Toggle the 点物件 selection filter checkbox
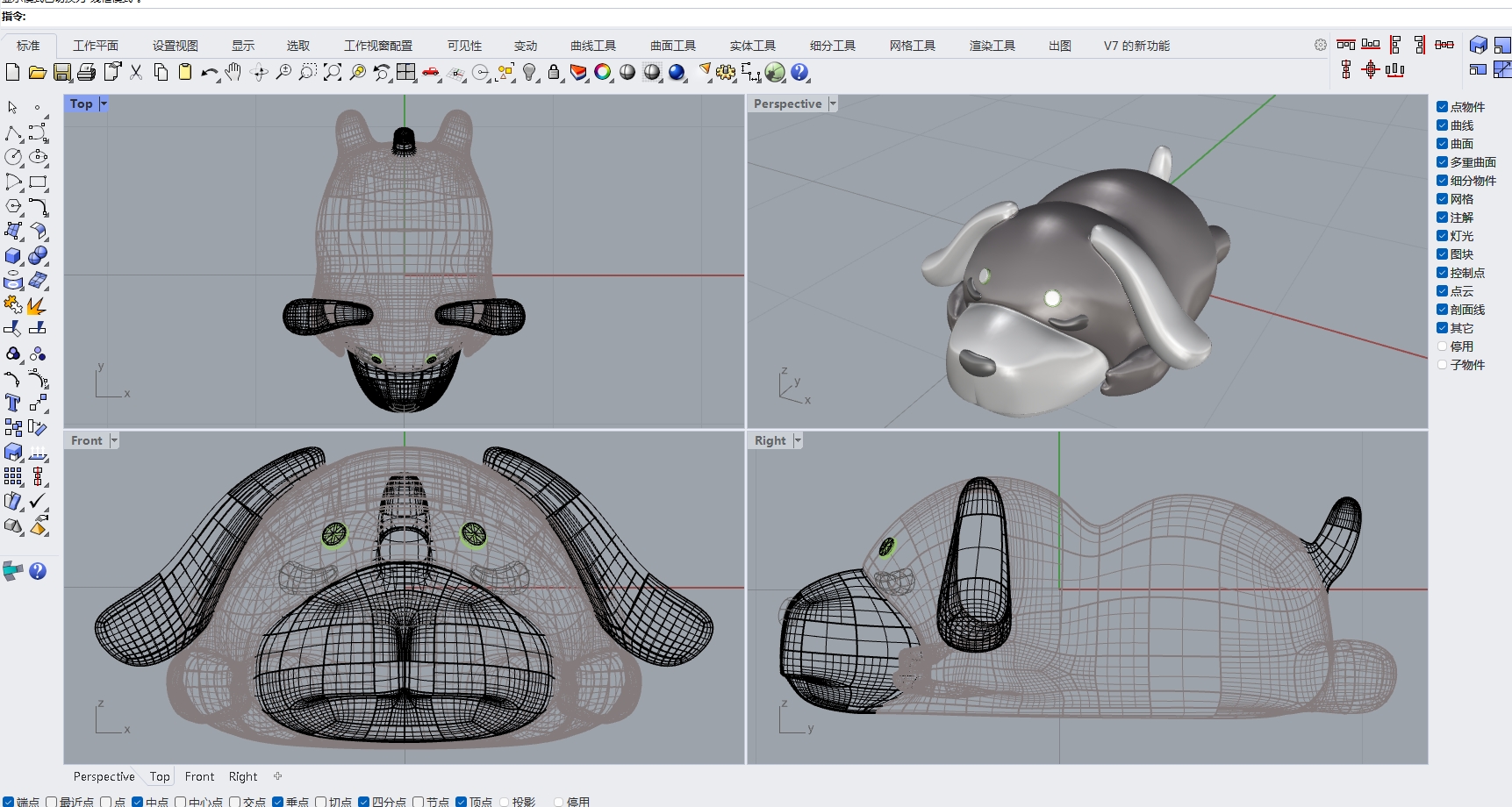The height and width of the screenshot is (807, 1512). [x=1442, y=107]
